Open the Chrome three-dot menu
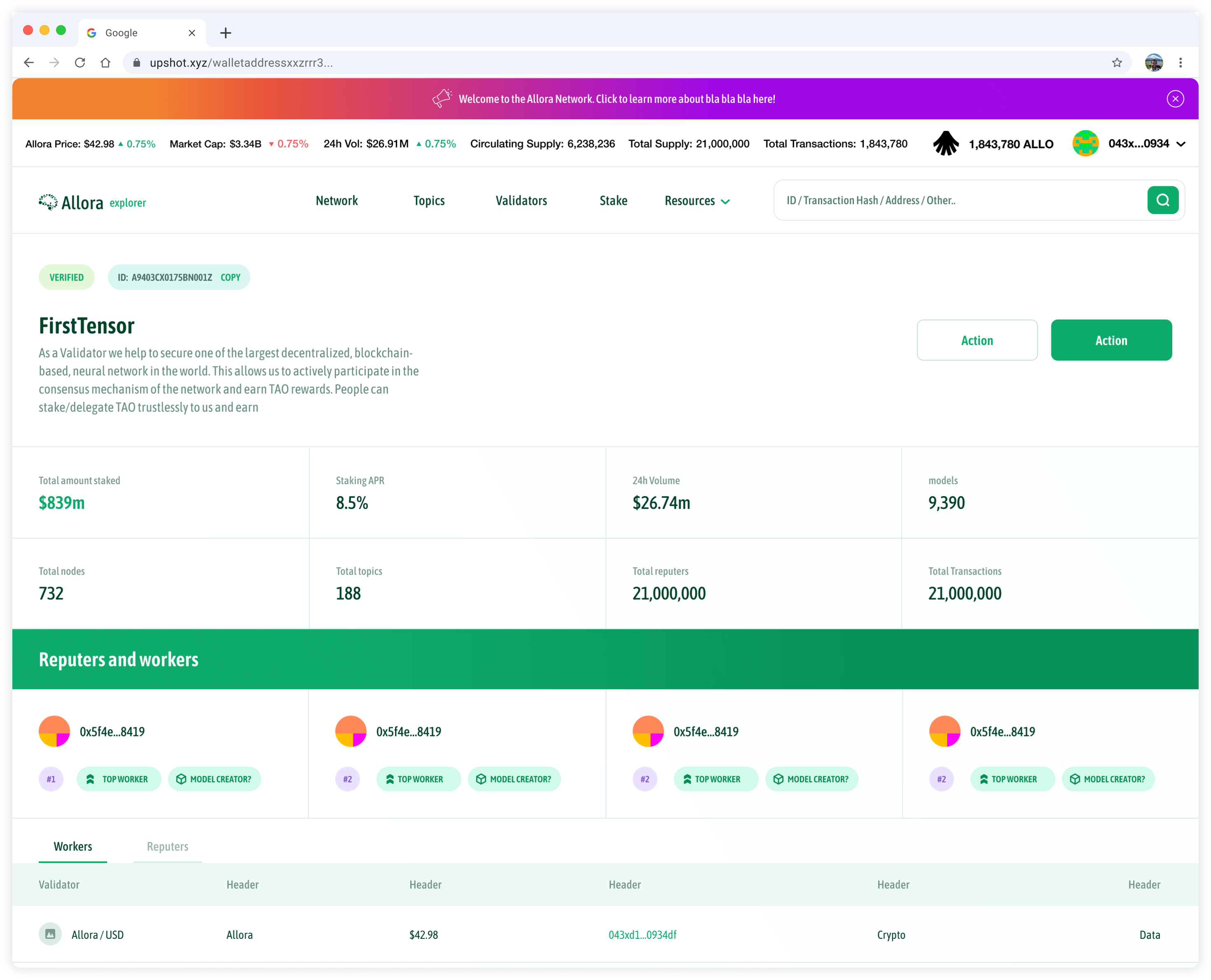 [x=1181, y=63]
